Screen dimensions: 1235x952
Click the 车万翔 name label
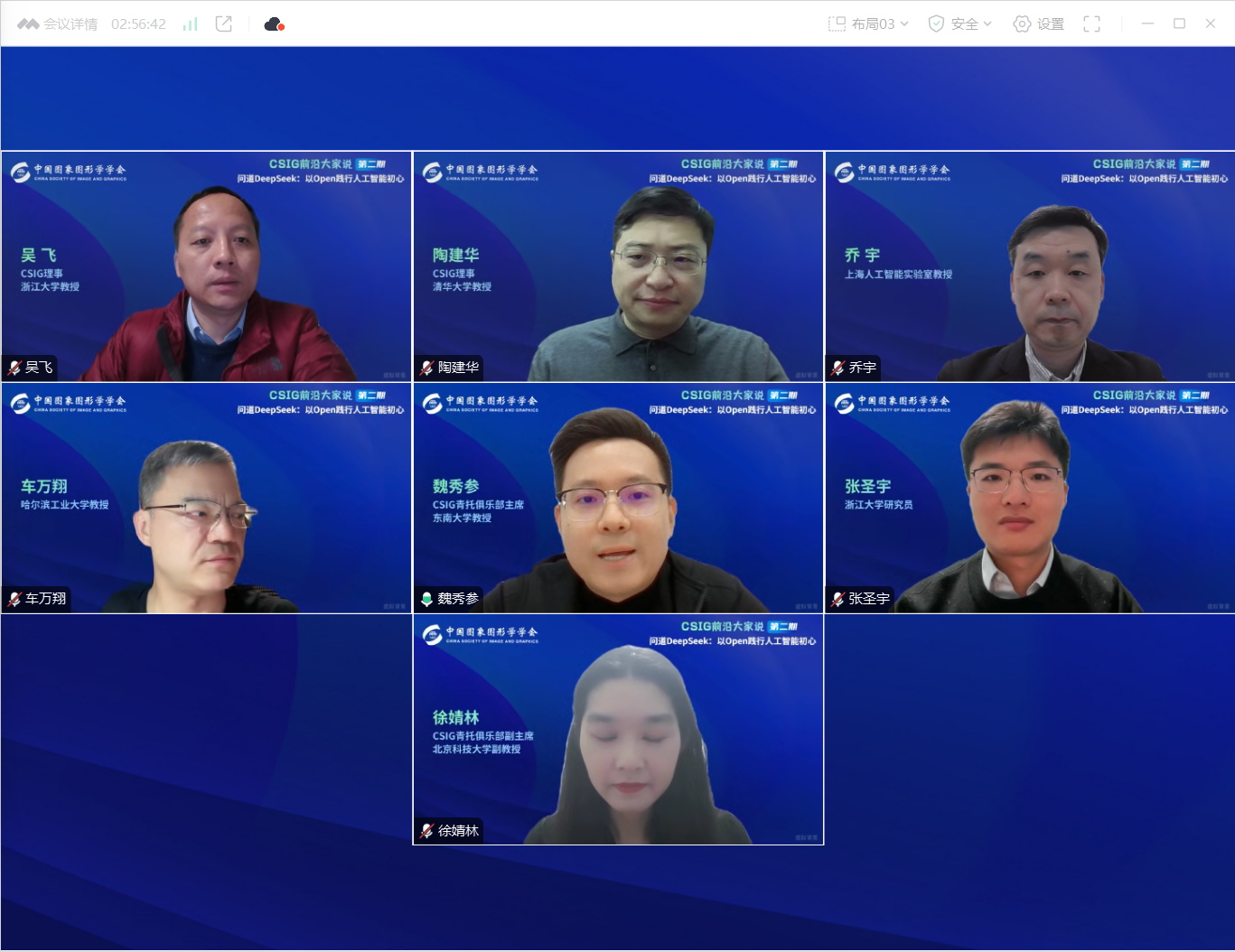(x=46, y=599)
